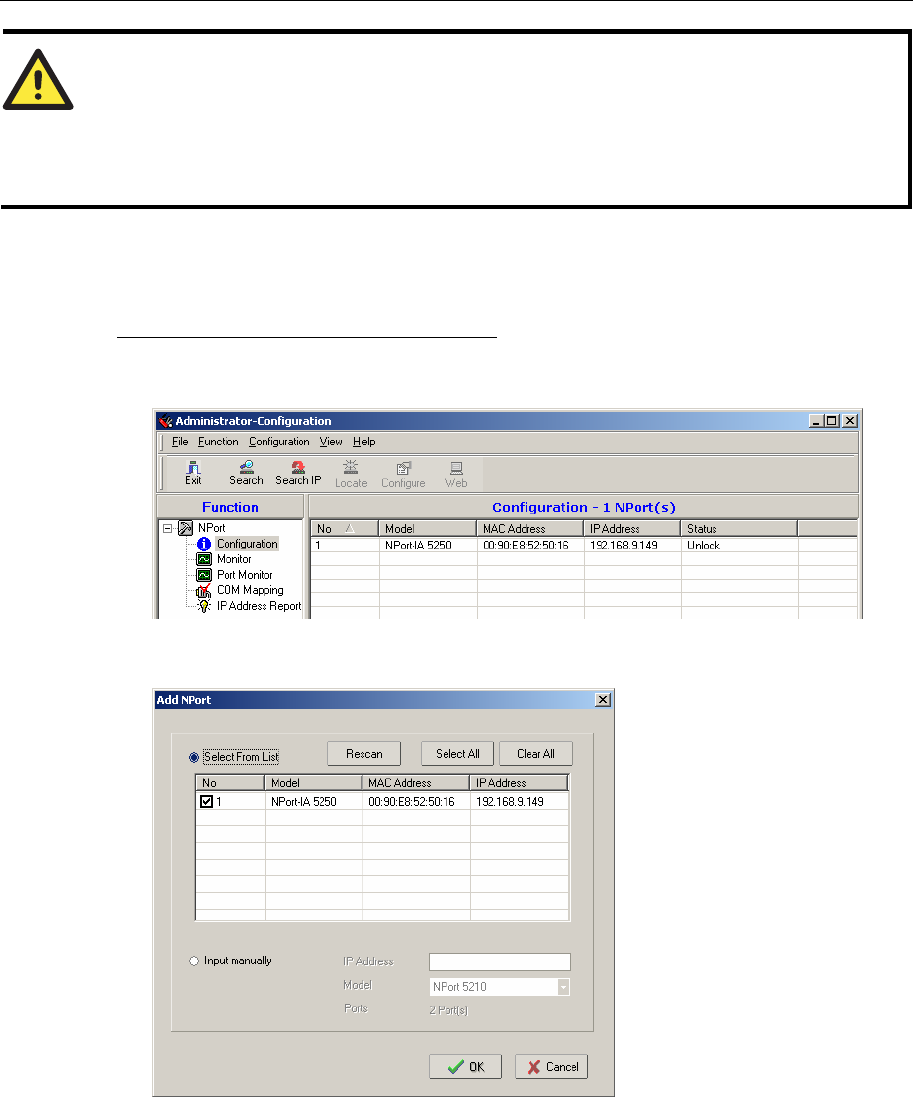Click IP Address header in Add NPort list
Image resolution: width=913 pixels, height=1097 pixels.
pos(518,783)
